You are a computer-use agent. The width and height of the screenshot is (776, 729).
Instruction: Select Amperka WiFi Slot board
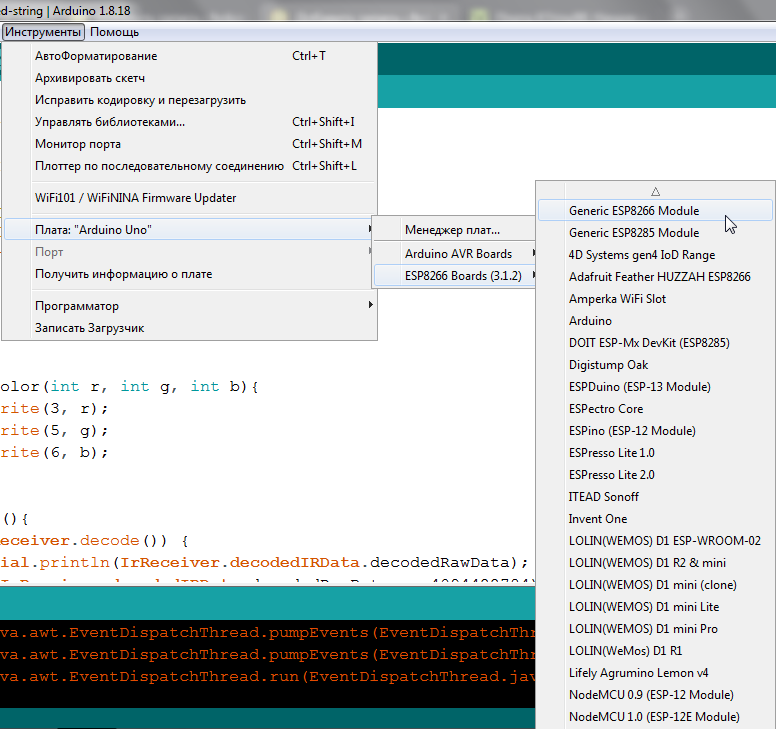pos(655,299)
